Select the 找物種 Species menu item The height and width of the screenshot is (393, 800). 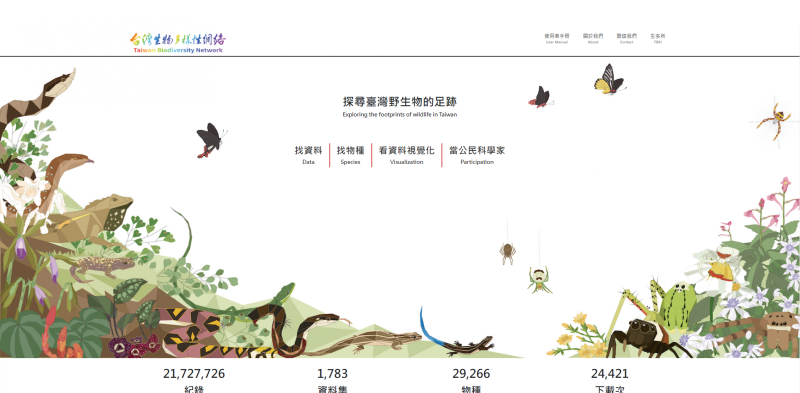pos(351,155)
